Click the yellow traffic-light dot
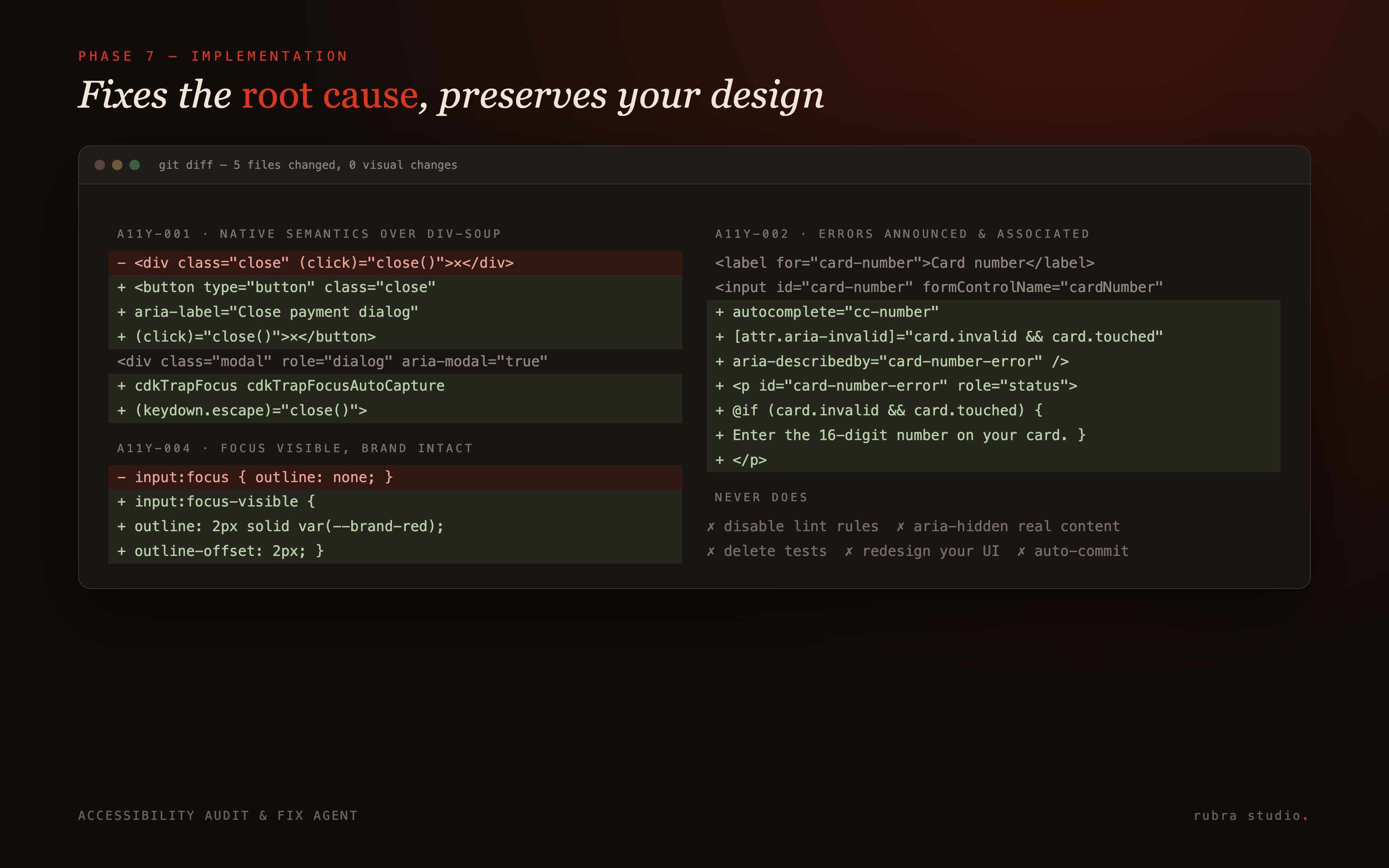Viewport: 1389px width, 868px height. point(117,165)
